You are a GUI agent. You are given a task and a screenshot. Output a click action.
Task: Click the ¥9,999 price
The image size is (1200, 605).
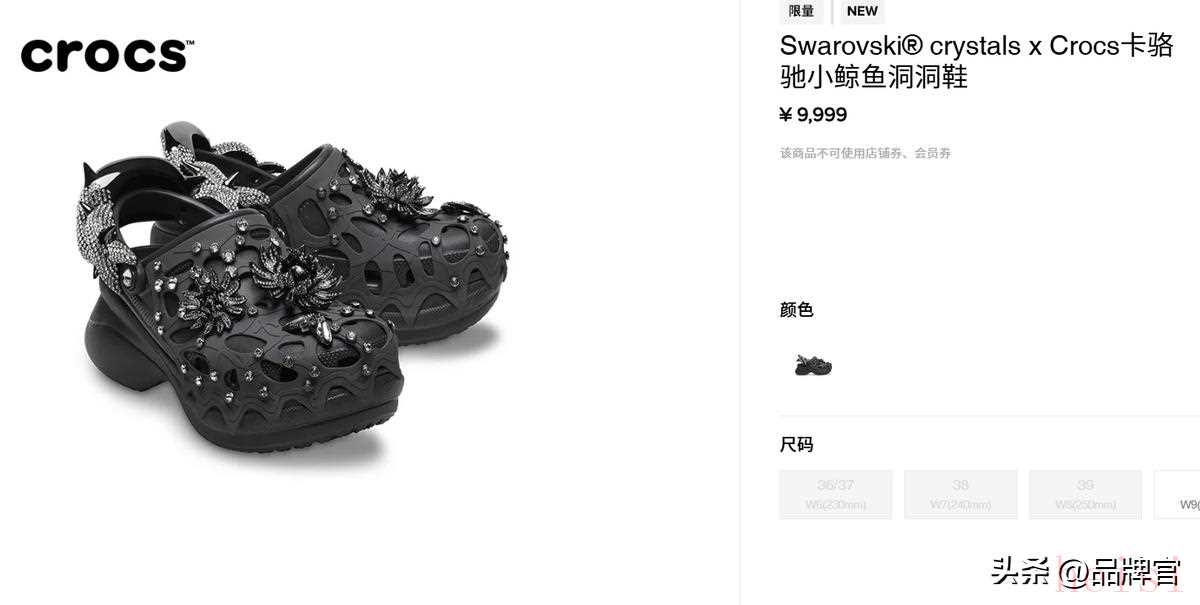point(813,115)
